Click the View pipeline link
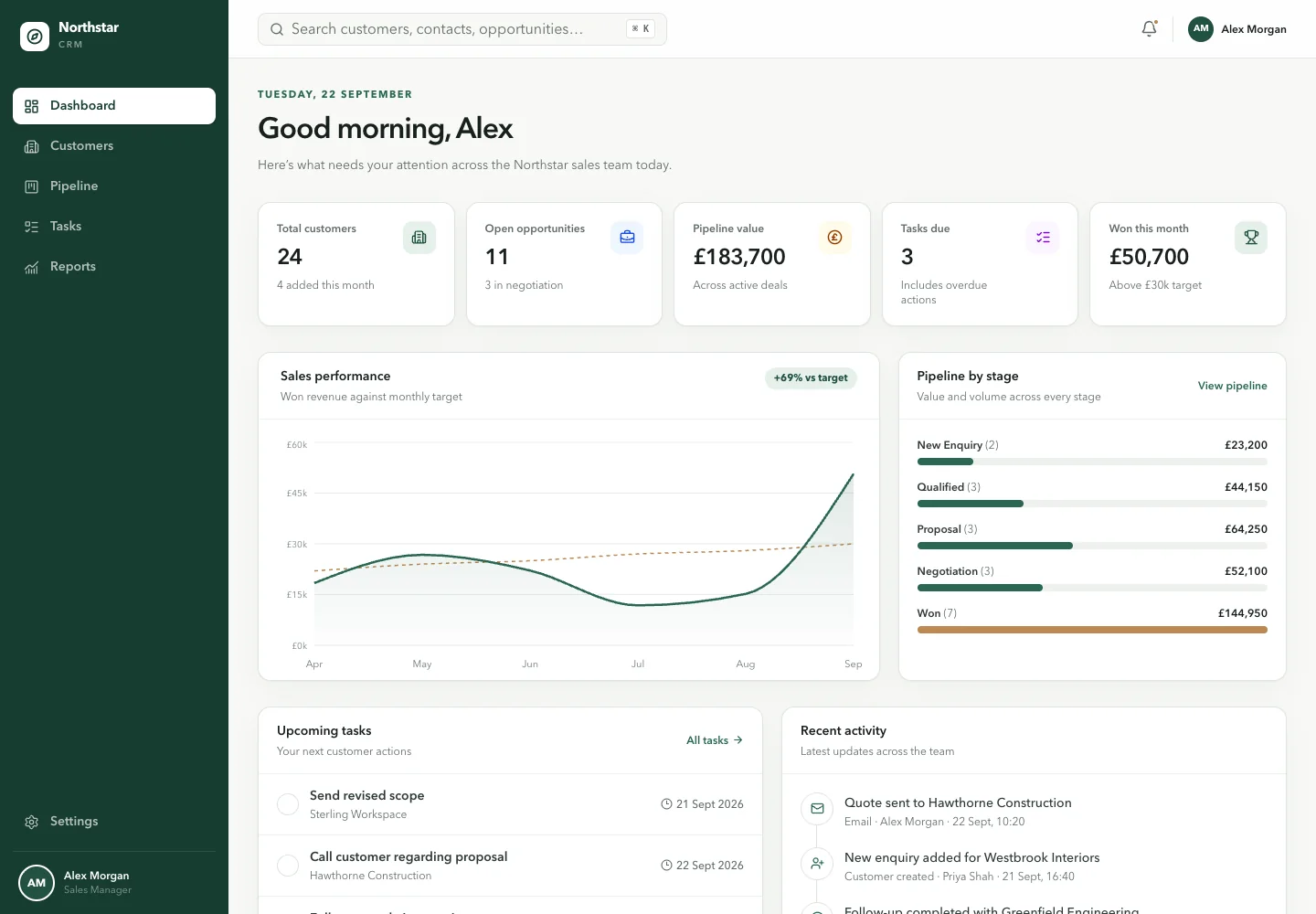The image size is (1316, 914). (x=1232, y=386)
